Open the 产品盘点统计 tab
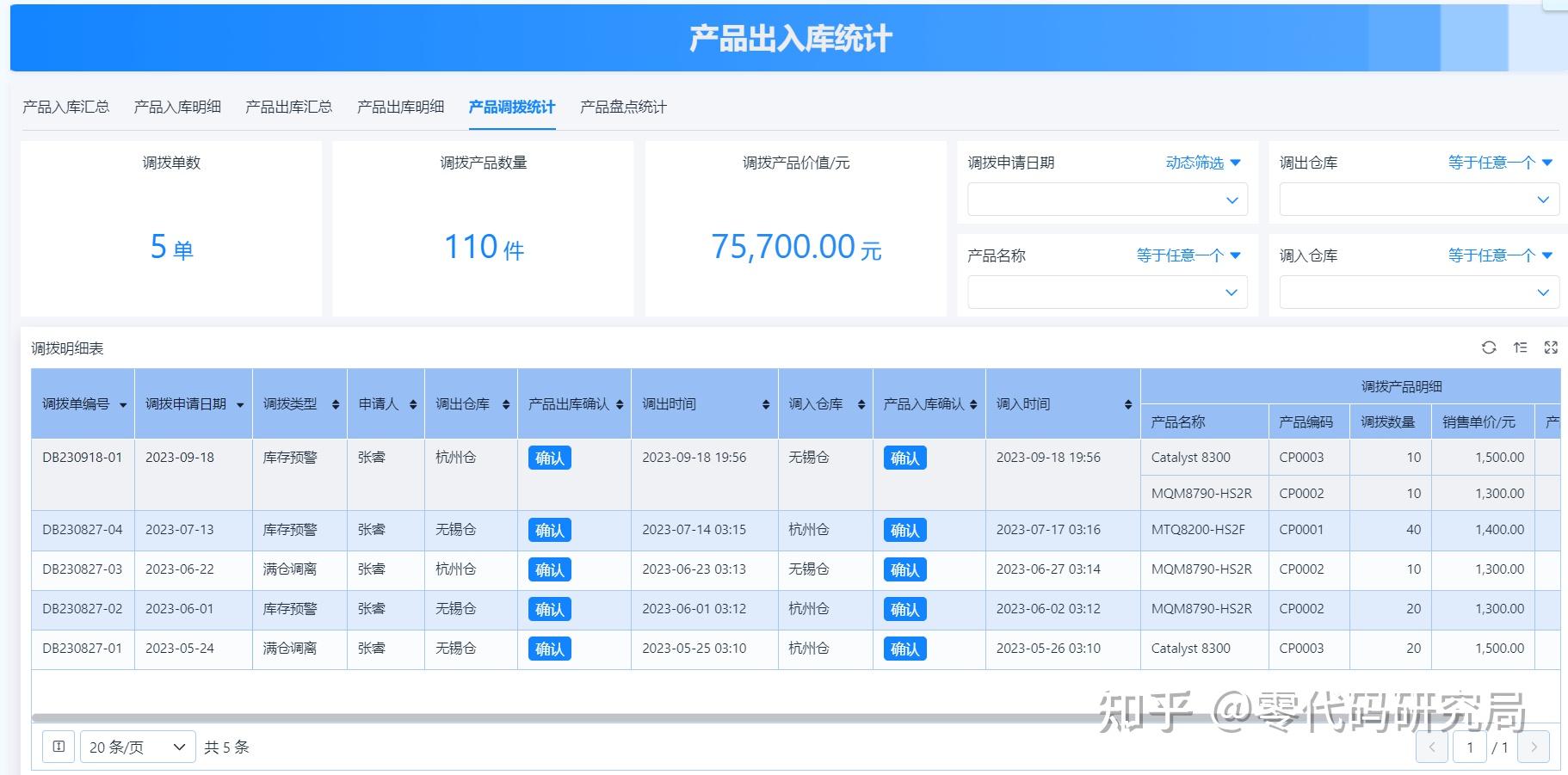1568x775 pixels. click(624, 107)
